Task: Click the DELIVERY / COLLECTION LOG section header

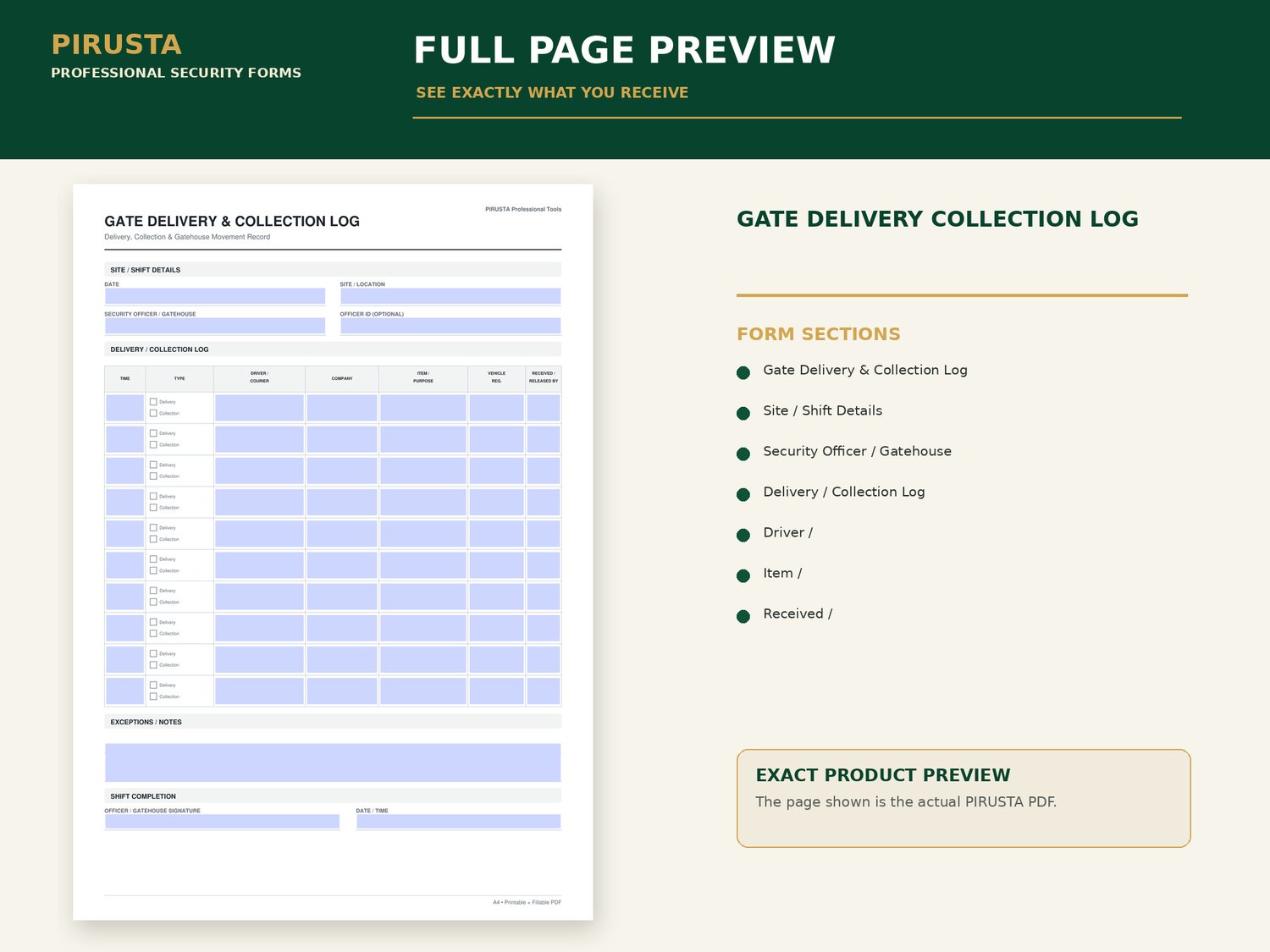Action: [333, 349]
